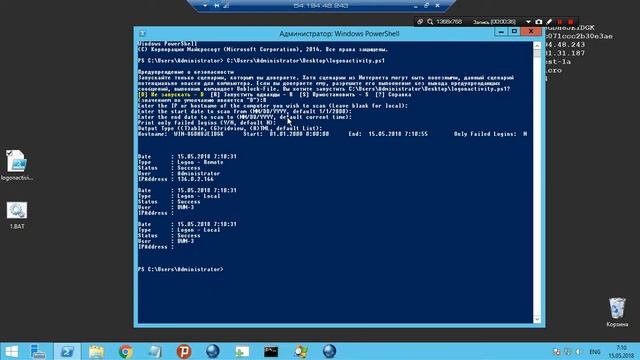The height and width of the screenshot is (360, 640).
Task: Click the volume icon in system tray
Action: tap(579, 352)
